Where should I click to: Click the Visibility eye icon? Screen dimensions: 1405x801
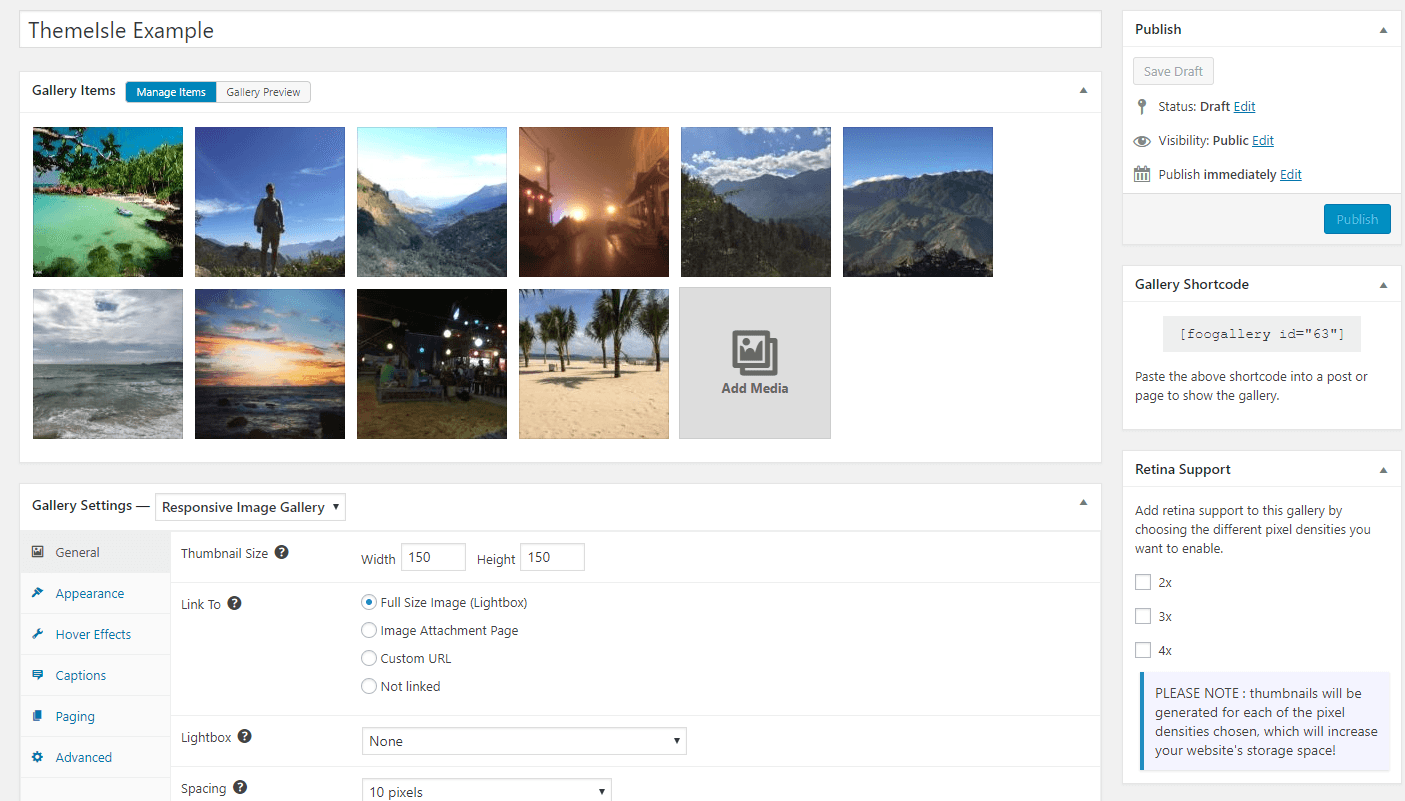[x=1142, y=141]
